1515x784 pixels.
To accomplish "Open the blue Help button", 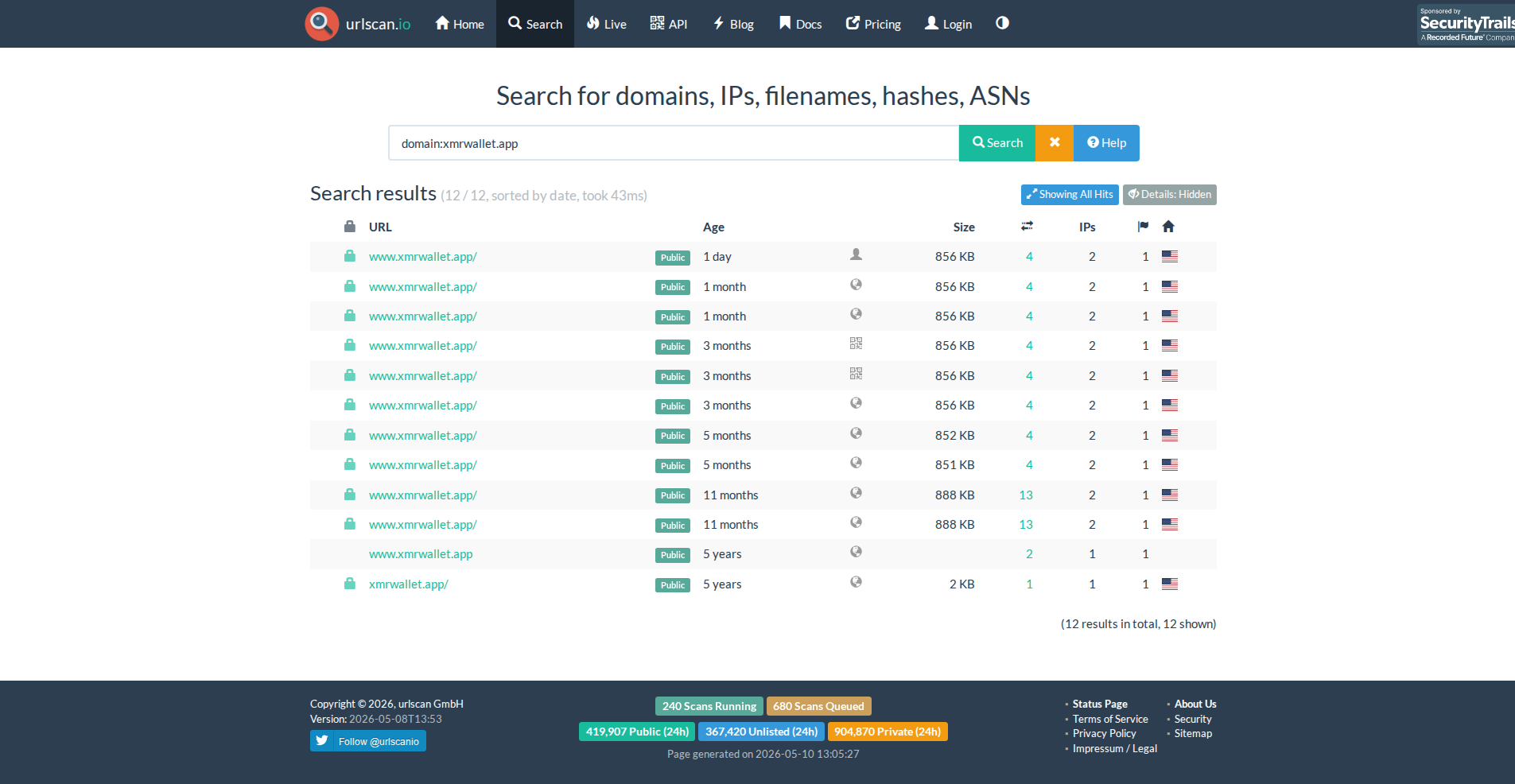I will [x=1106, y=143].
